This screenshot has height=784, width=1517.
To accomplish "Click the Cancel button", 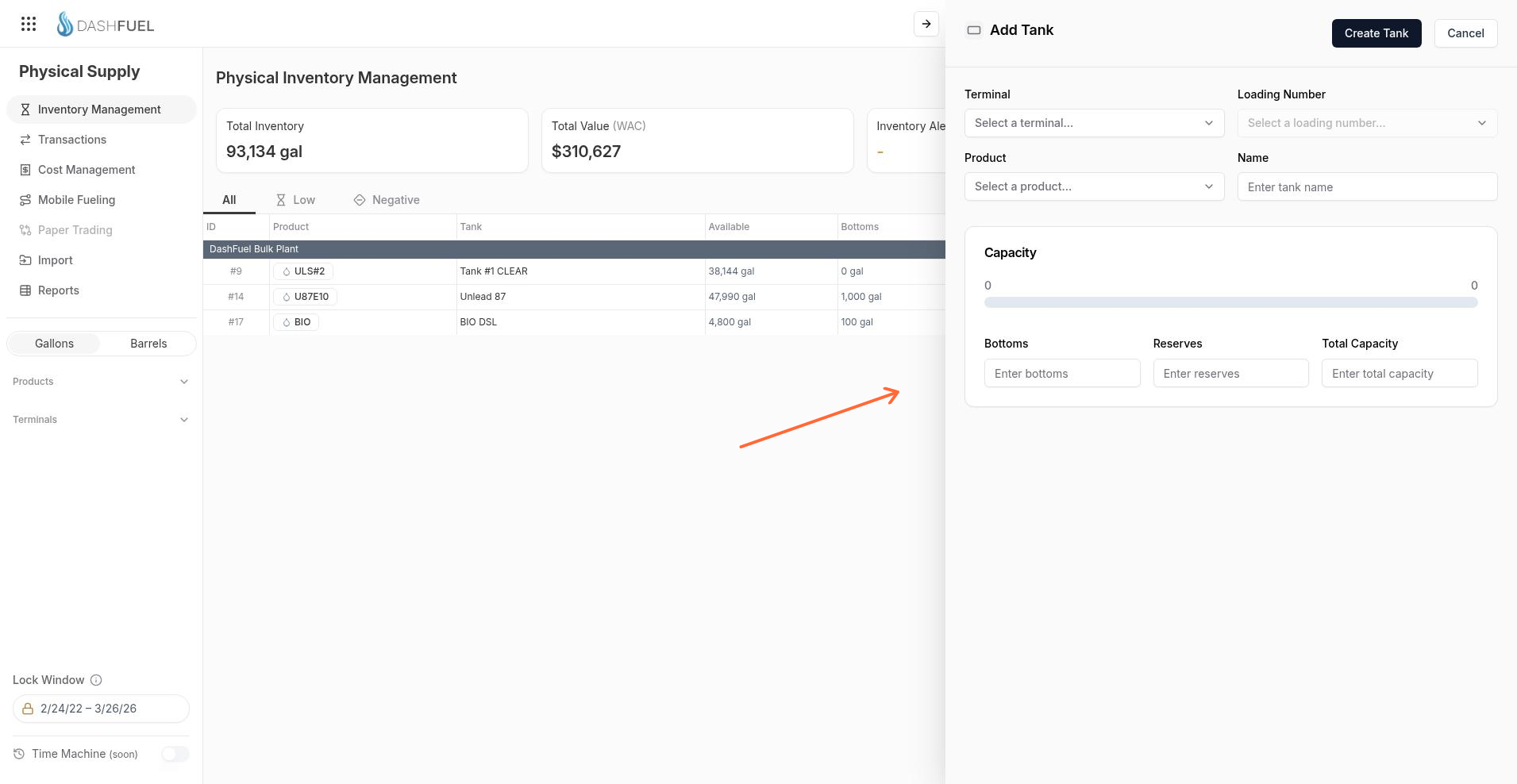I will point(1465,33).
